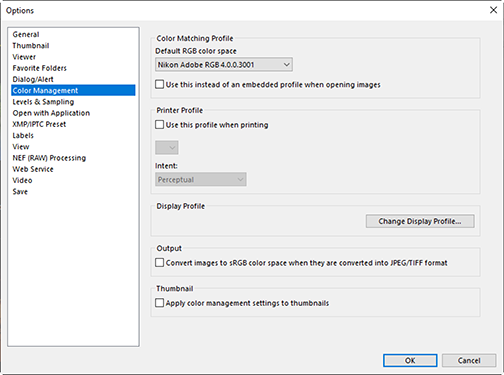The height and width of the screenshot is (375, 504).
Task: Enable convert images to sRGB checkbox
Action: pos(160,263)
